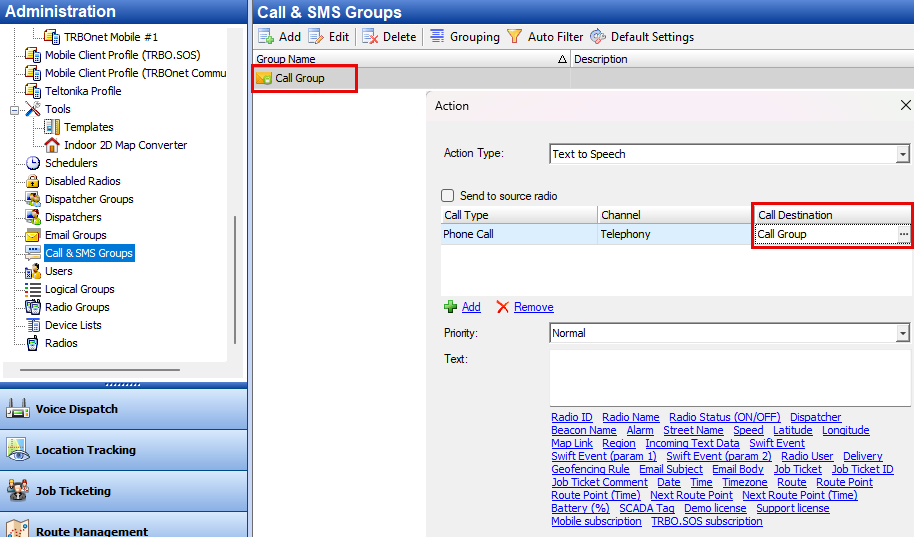Click the Edit group toolbar icon
The width and height of the screenshot is (914, 537).
[x=317, y=37]
